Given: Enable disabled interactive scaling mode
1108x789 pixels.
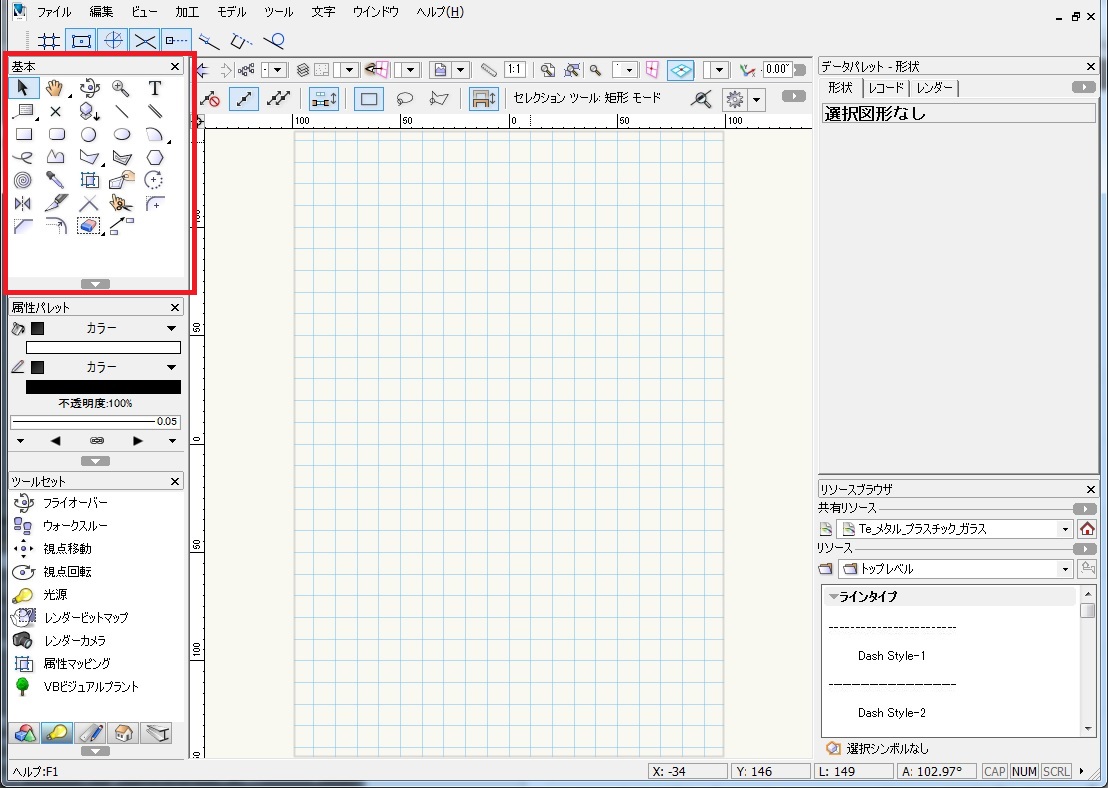Looking at the screenshot, I should coord(210,99).
